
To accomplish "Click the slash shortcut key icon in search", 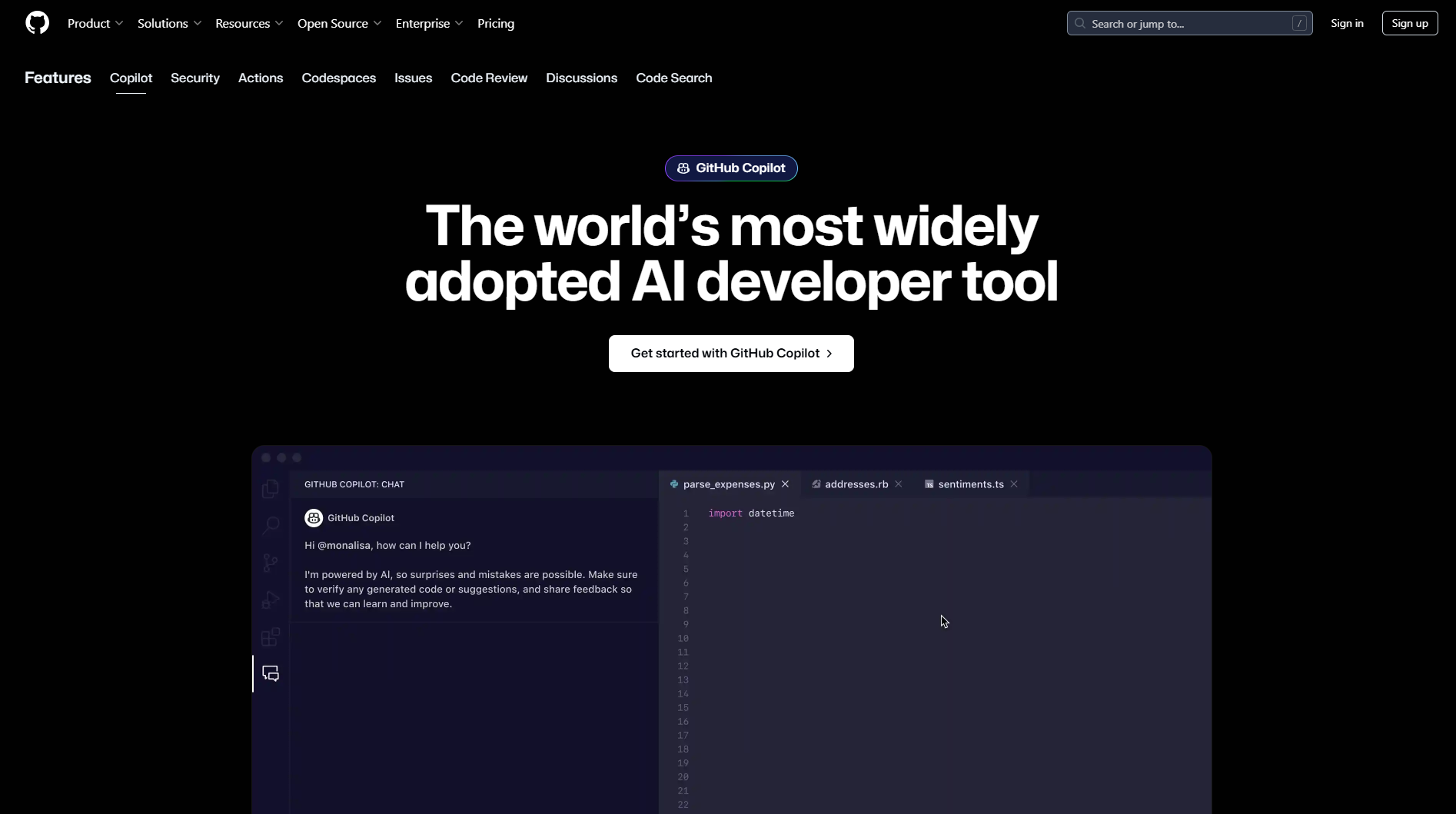I will coord(1299,23).
